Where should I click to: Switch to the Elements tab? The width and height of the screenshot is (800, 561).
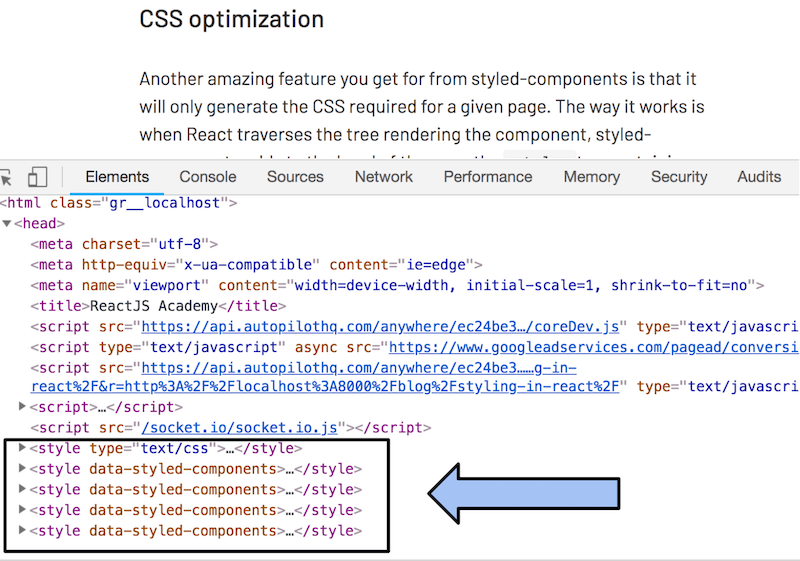[x=117, y=177]
